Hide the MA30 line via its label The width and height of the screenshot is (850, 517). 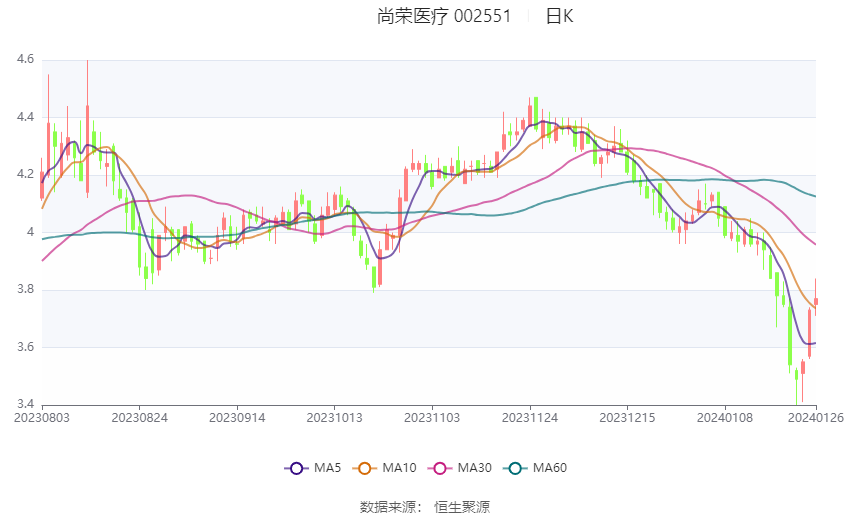[475, 468]
